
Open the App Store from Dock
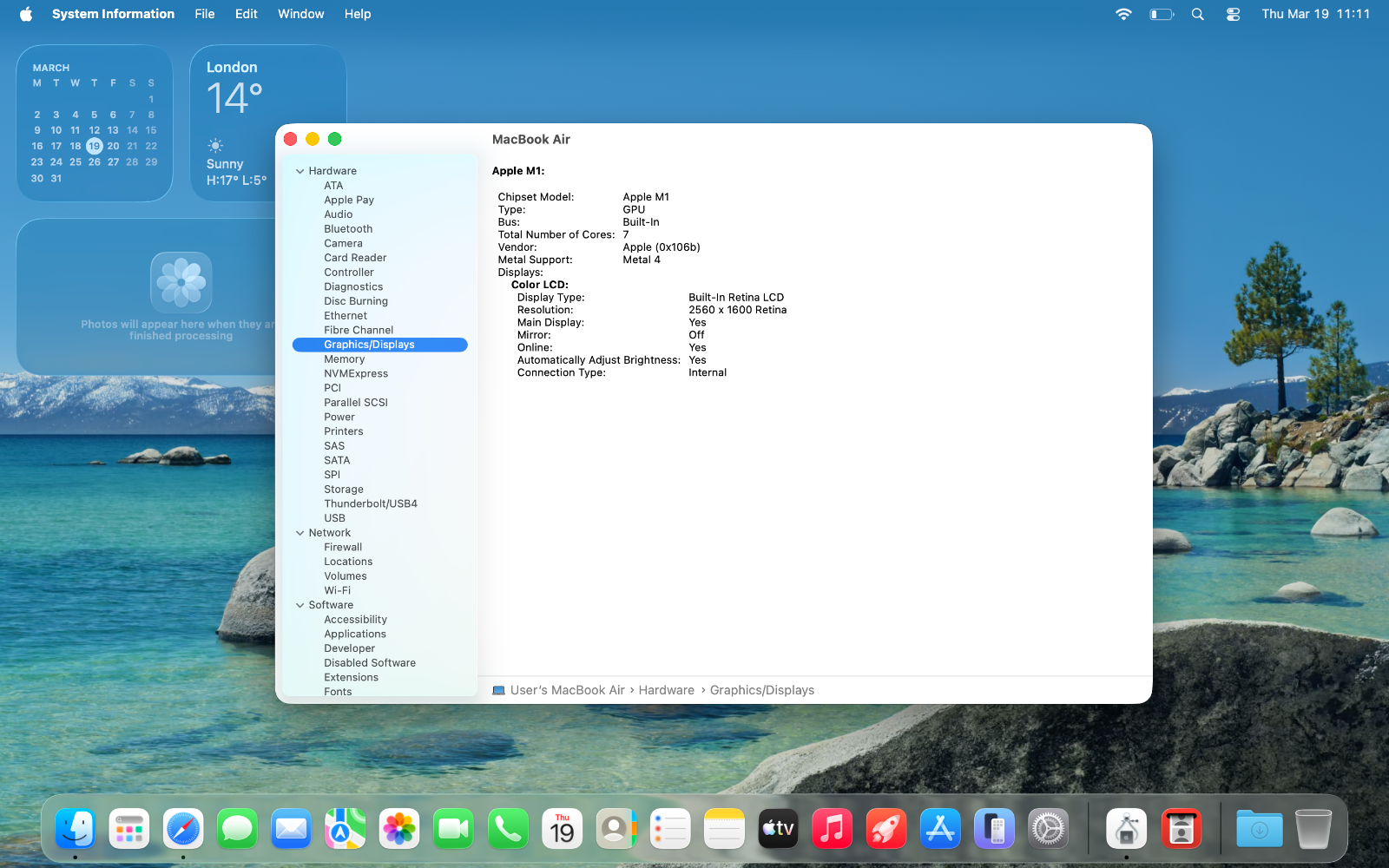[x=940, y=830]
